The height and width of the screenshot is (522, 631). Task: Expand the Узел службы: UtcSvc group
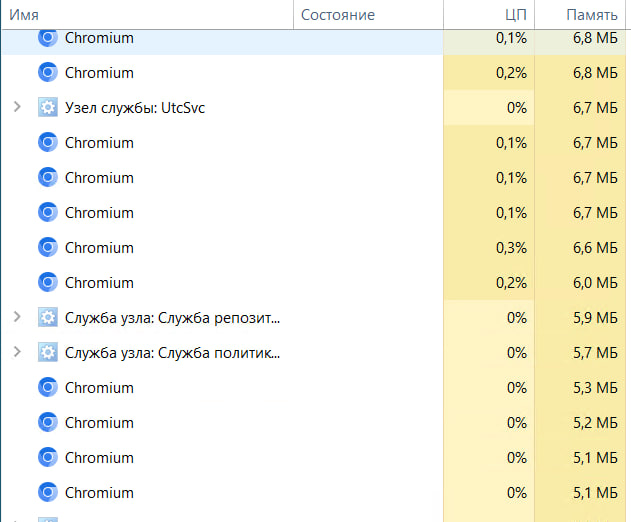coord(16,108)
